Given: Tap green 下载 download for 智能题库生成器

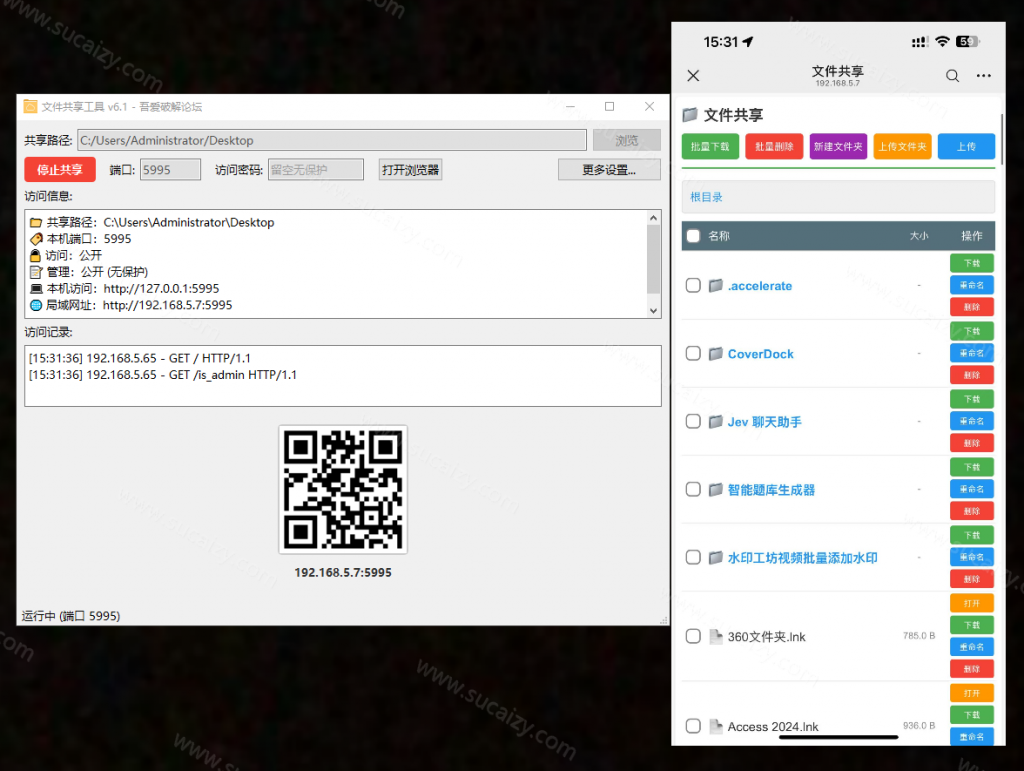Looking at the screenshot, I should [972, 467].
